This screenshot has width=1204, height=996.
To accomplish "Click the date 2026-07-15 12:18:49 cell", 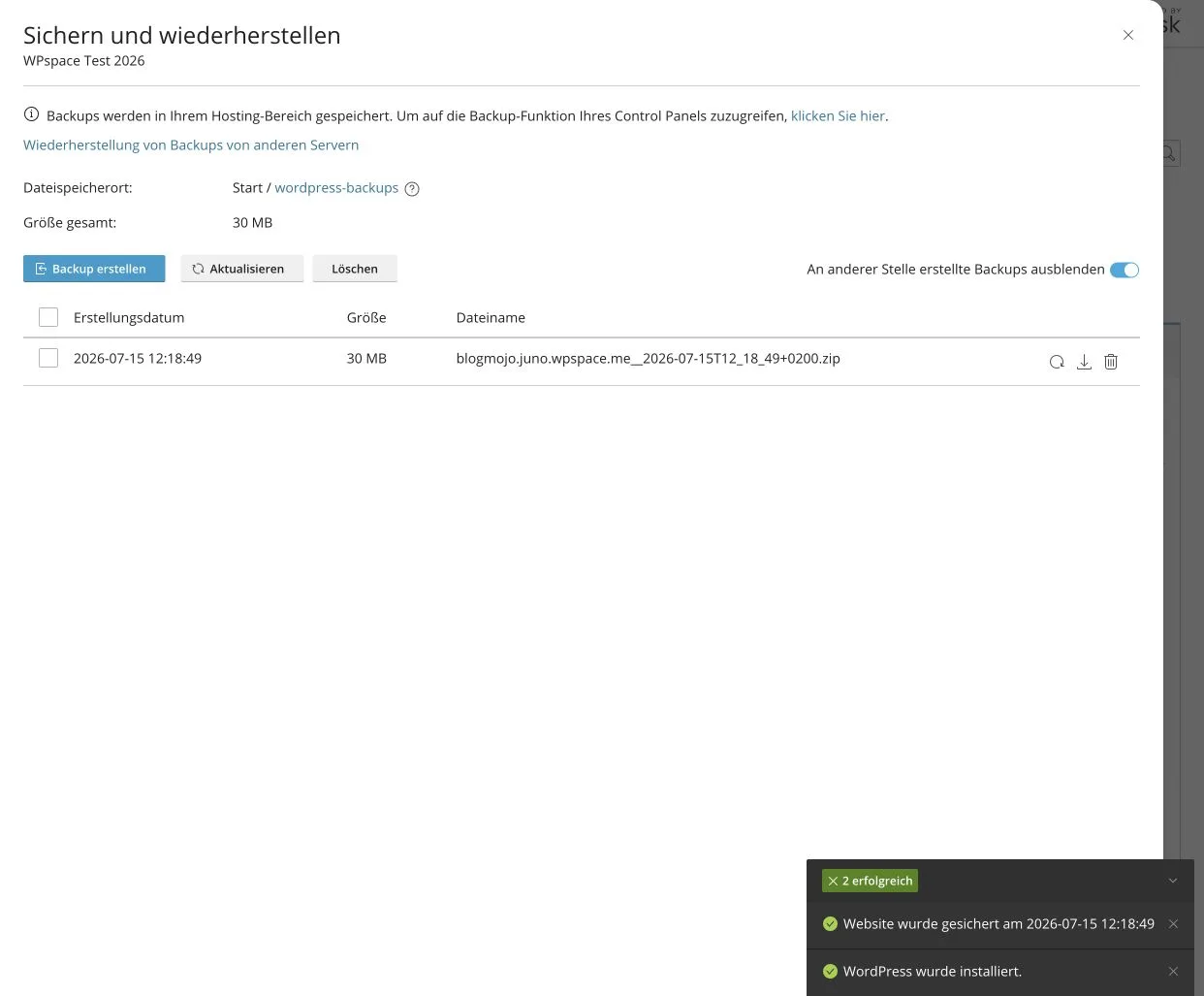I will point(138,358).
